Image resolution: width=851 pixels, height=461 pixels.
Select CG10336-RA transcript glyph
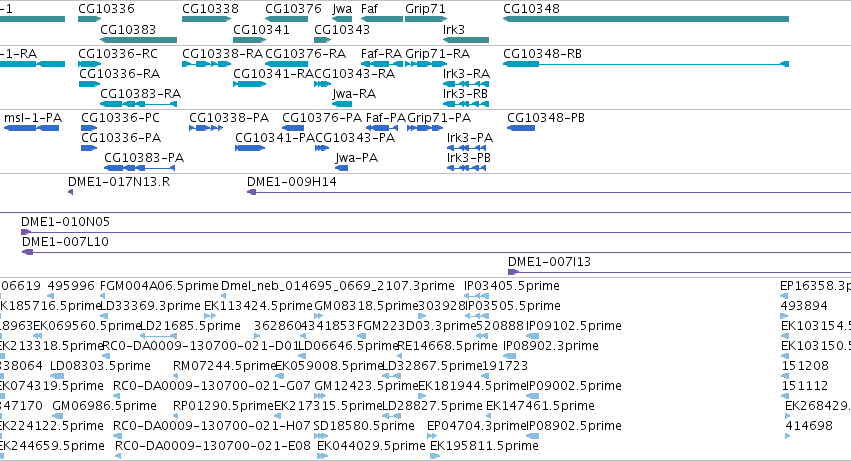(90, 84)
